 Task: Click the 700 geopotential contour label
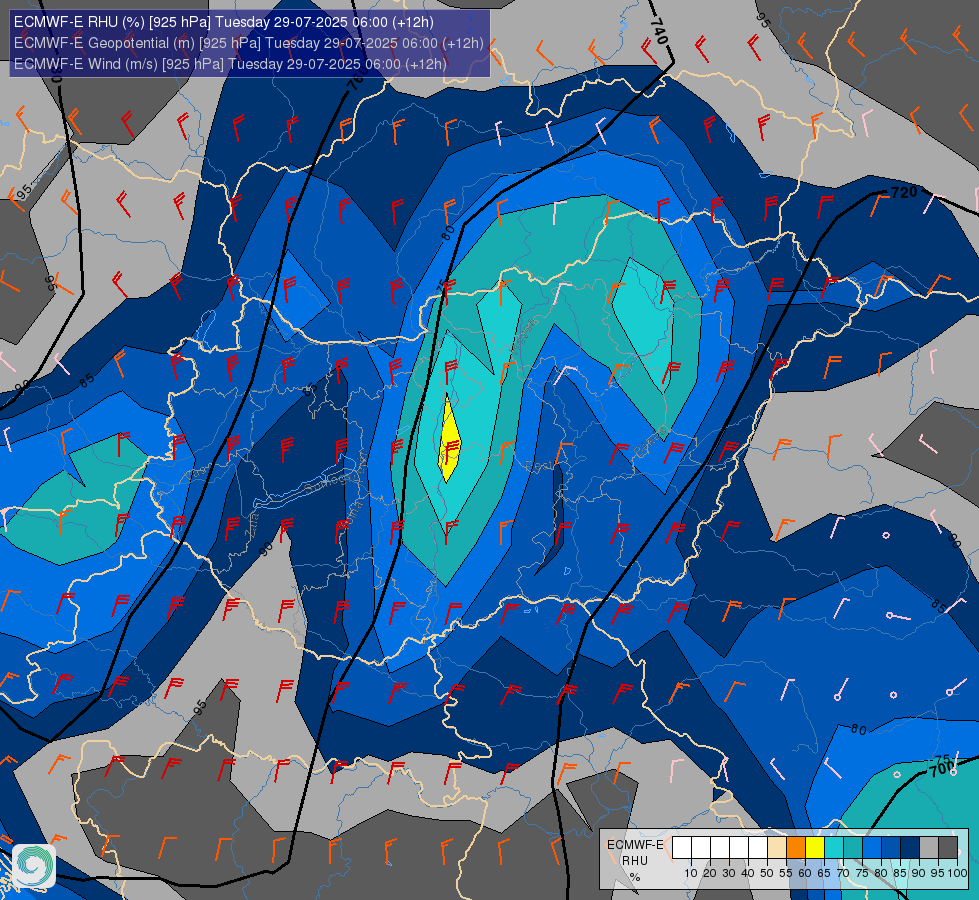point(942,768)
